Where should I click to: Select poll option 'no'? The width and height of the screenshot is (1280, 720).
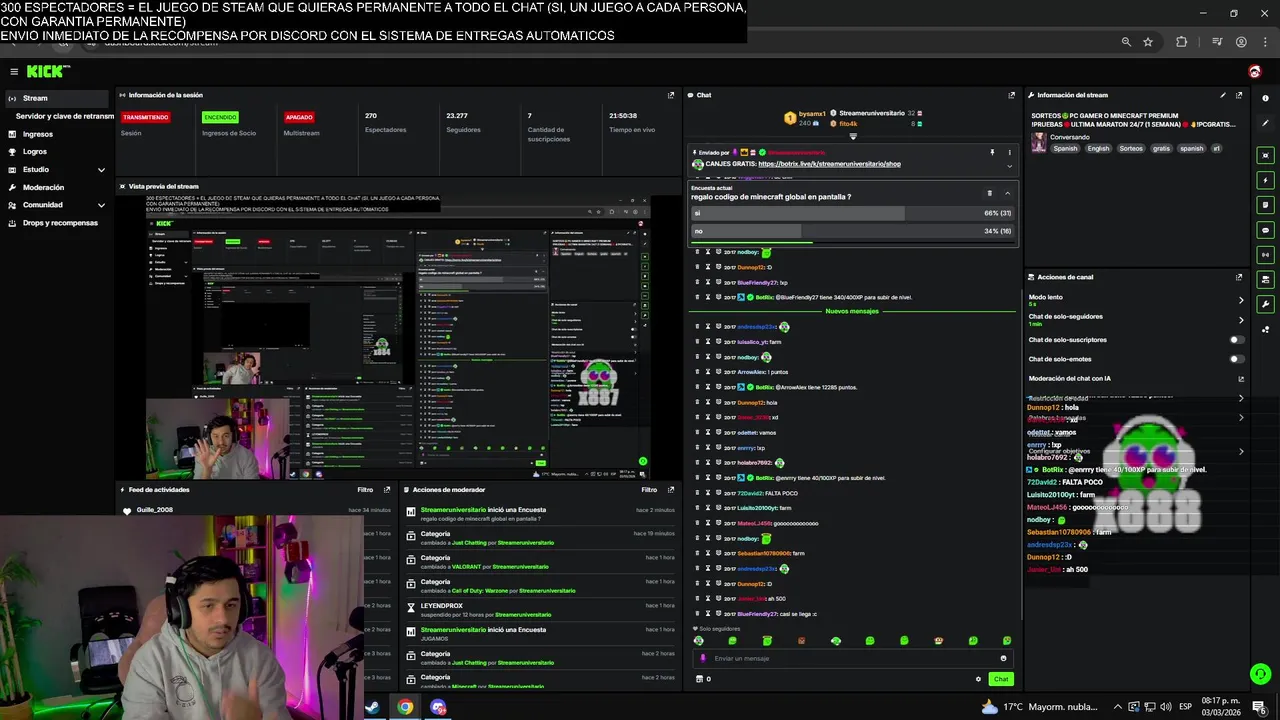pyautogui.click(x=853, y=231)
